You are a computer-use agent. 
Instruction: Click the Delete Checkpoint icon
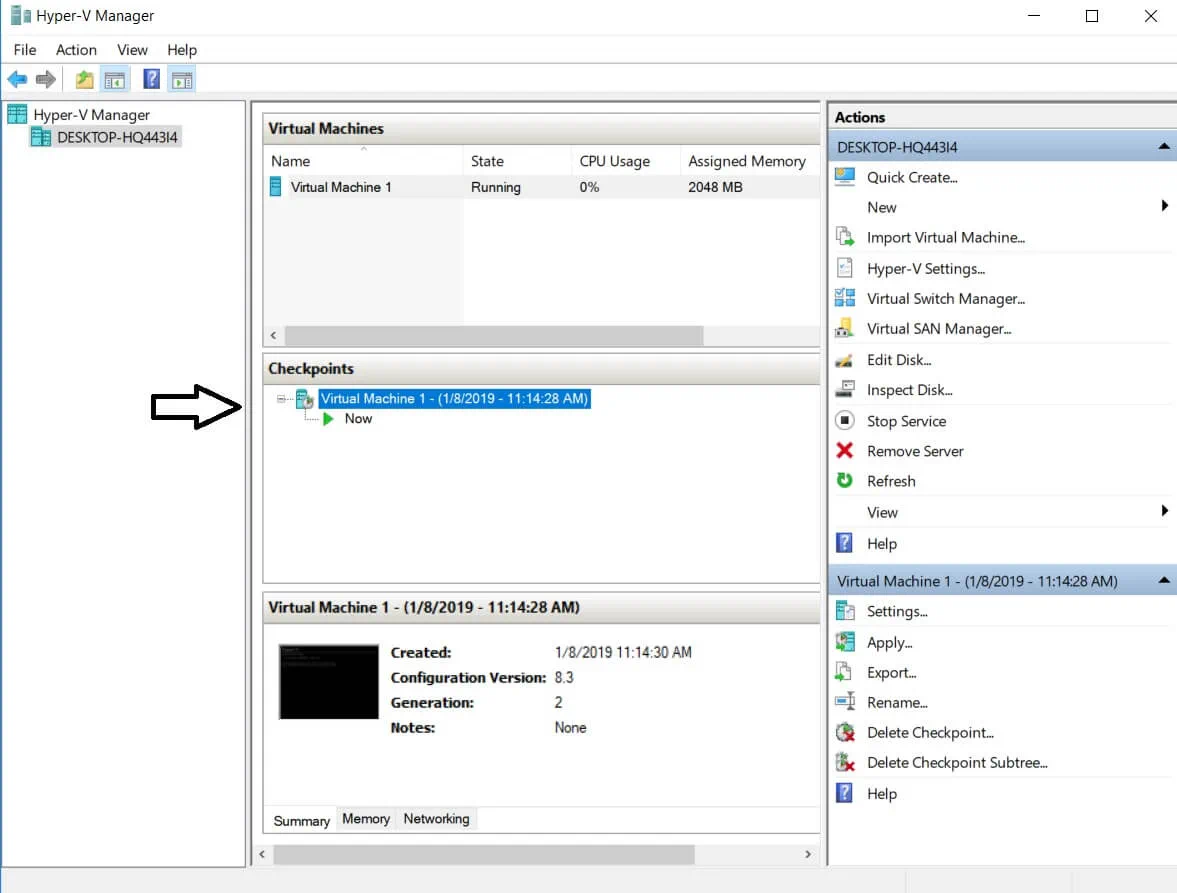click(845, 733)
